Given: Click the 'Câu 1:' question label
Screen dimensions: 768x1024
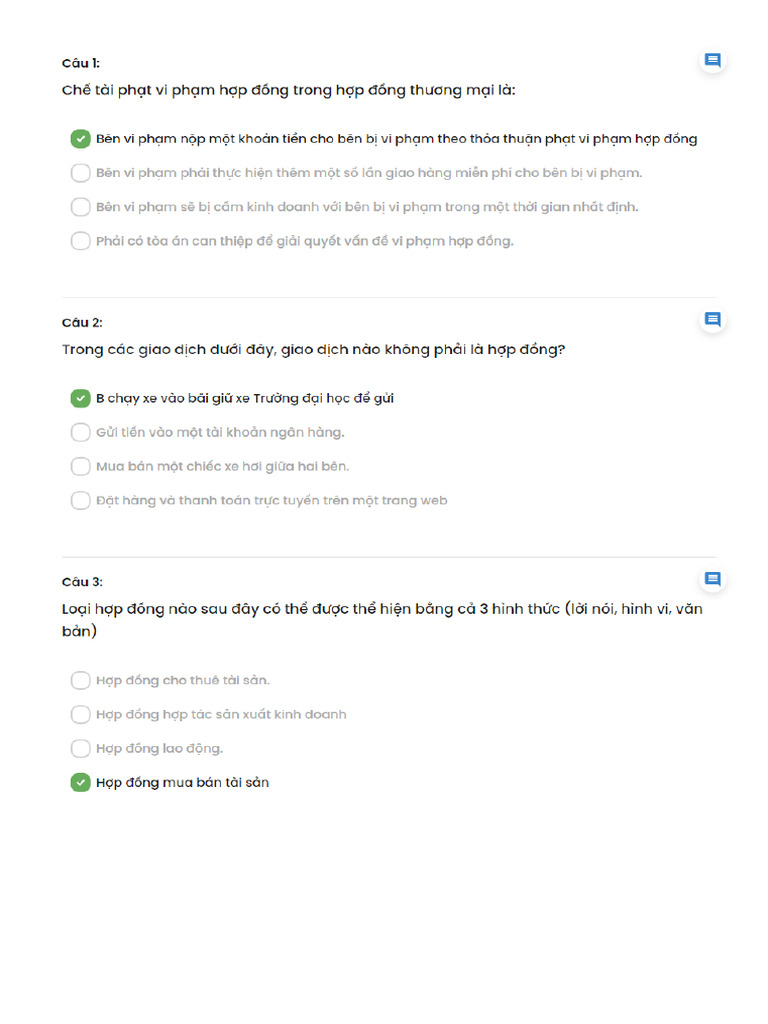Looking at the screenshot, I should (x=81, y=63).
